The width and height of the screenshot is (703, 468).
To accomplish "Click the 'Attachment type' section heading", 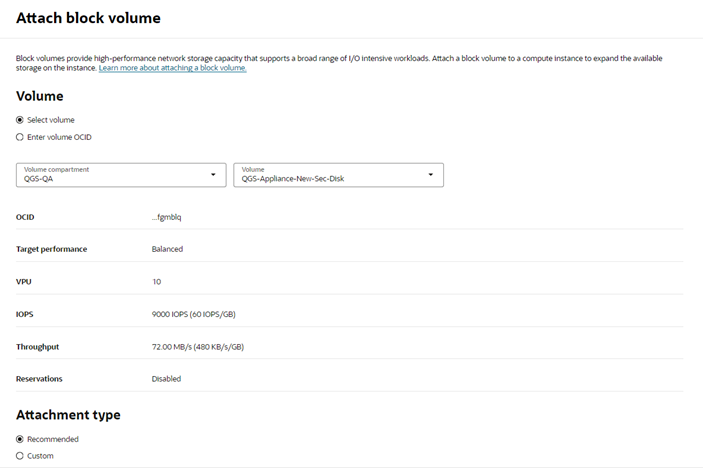I will pos(68,414).
